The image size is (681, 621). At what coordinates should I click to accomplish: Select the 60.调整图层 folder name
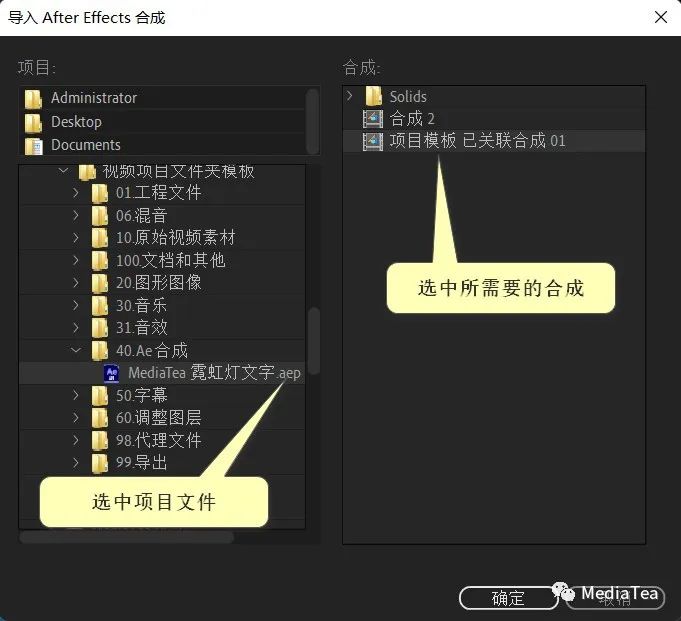point(159,418)
